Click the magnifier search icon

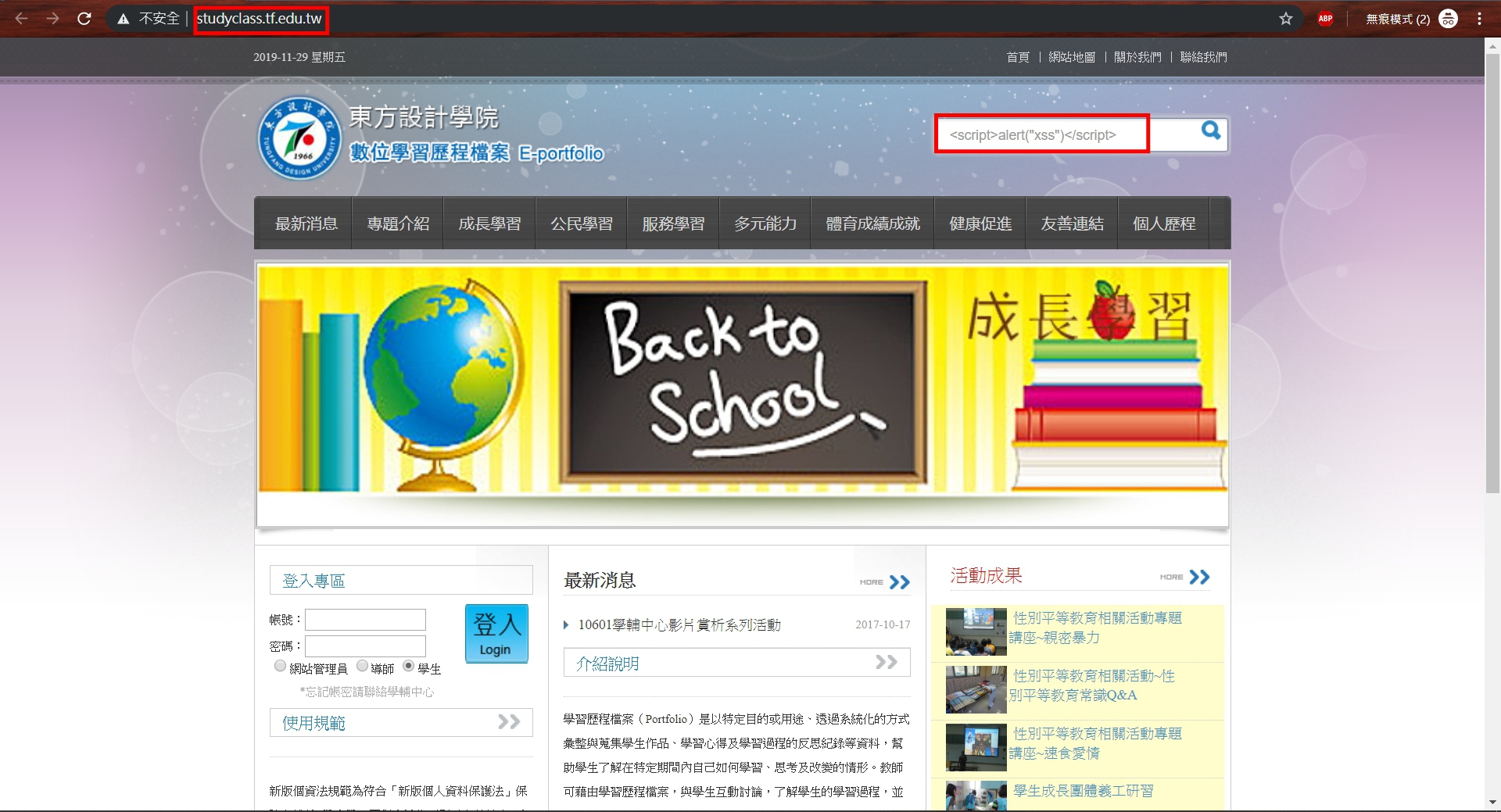pos(1210,131)
